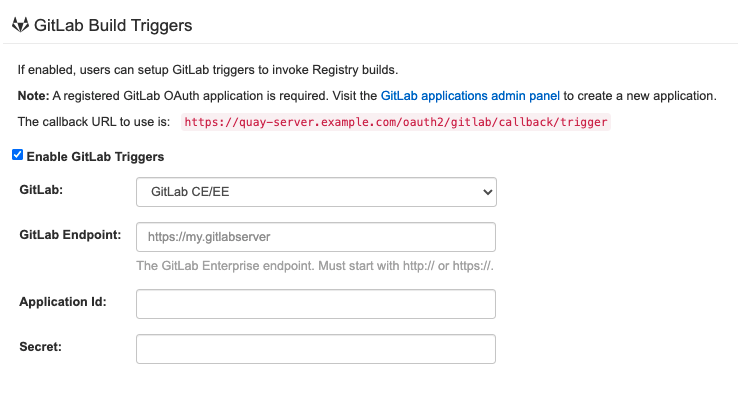Click the GitLab fox logo icon
The width and height of the screenshot is (738, 403).
click(20, 25)
